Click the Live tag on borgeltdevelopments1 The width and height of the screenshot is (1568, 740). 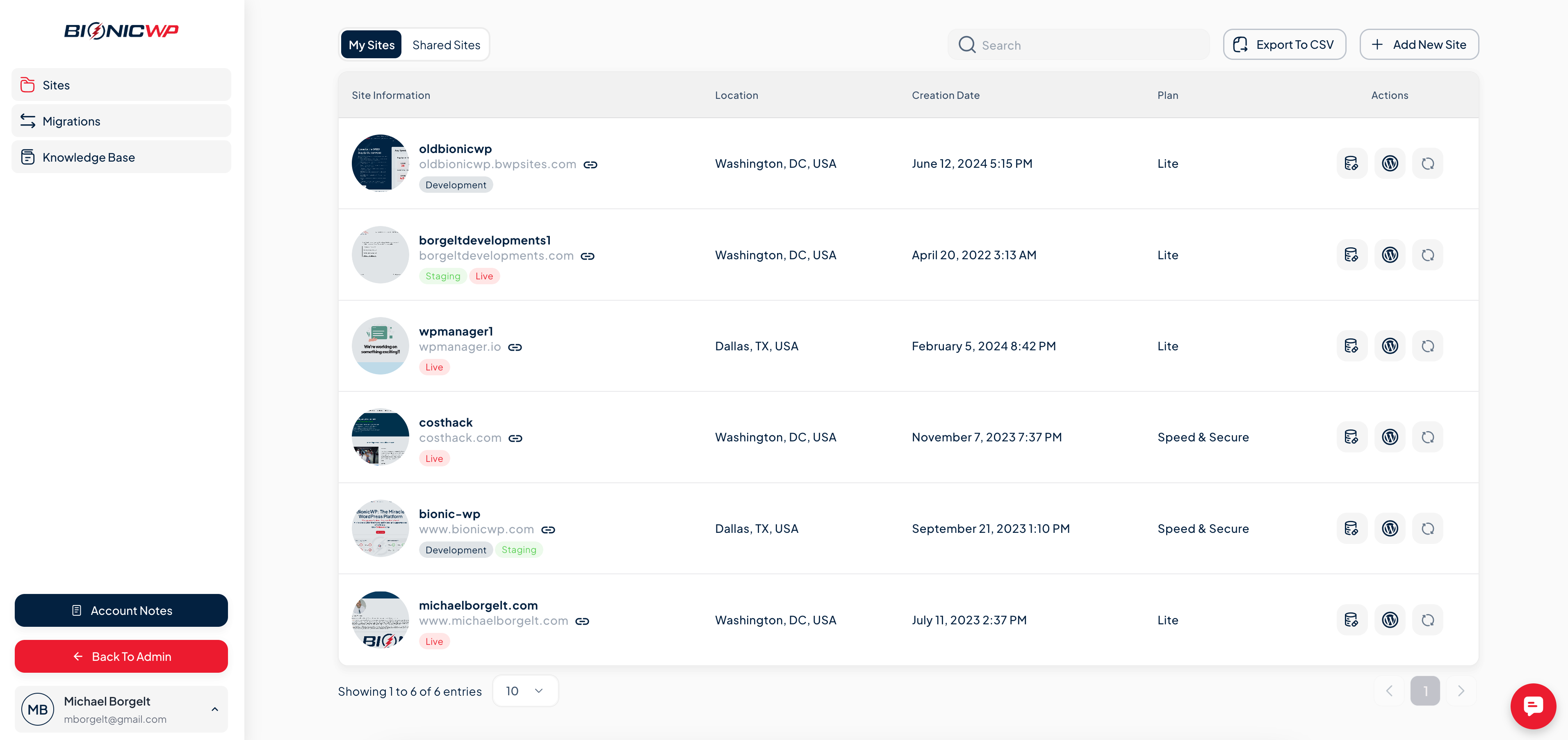(484, 276)
